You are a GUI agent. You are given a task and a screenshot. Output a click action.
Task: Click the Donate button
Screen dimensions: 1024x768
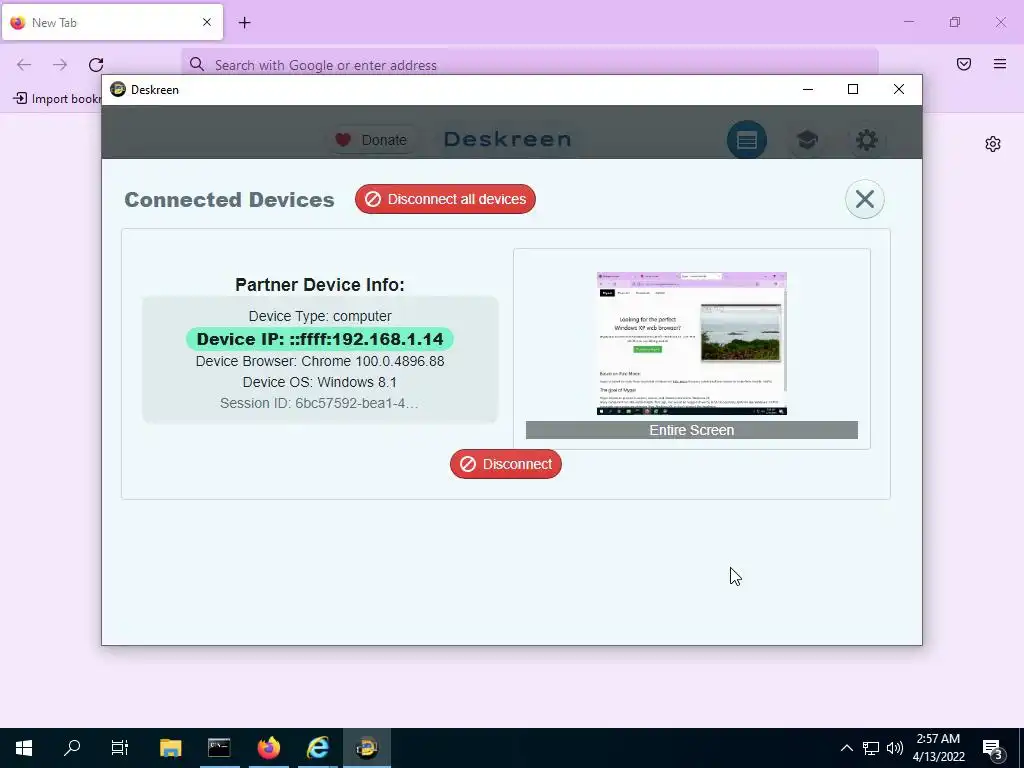click(x=371, y=140)
